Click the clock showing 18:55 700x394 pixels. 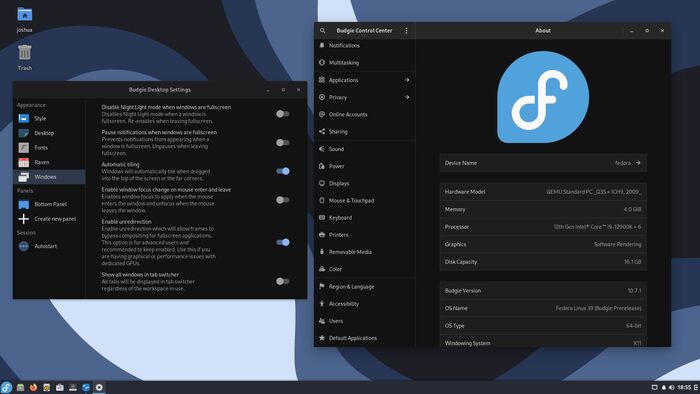tap(684, 387)
